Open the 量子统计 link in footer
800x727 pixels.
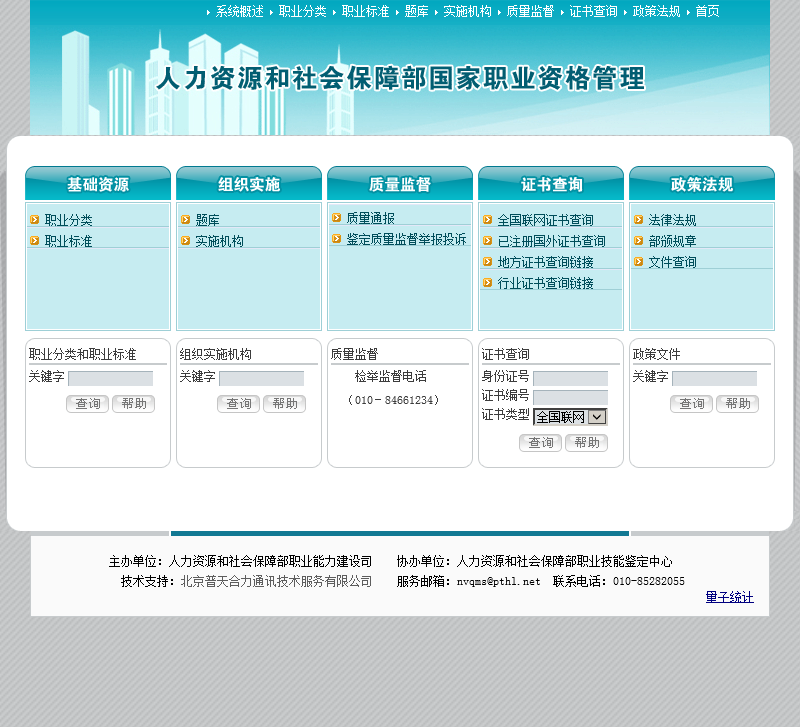pyautogui.click(x=730, y=597)
